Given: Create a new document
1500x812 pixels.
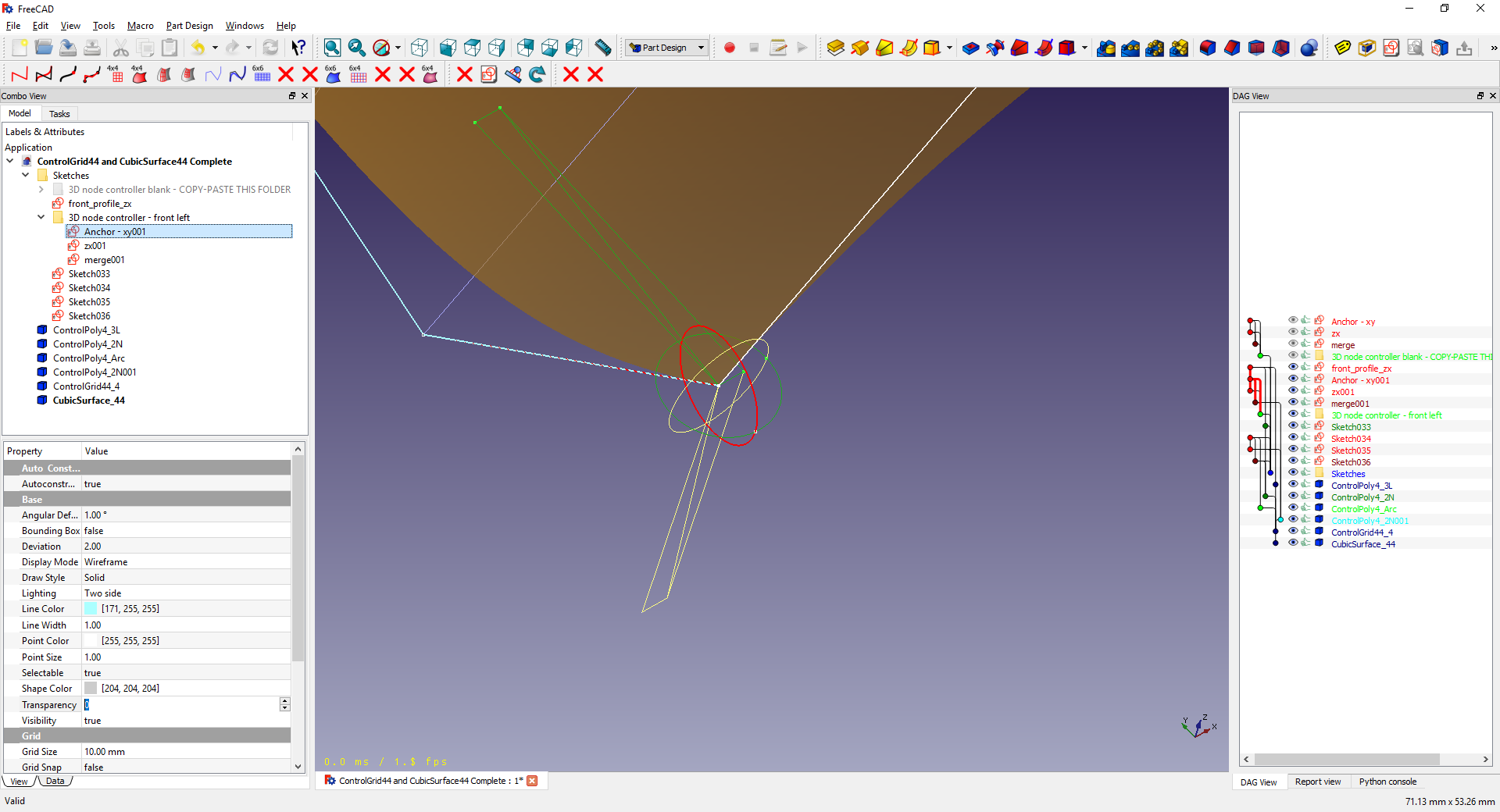Looking at the screenshot, I should pyautogui.click(x=20, y=48).
